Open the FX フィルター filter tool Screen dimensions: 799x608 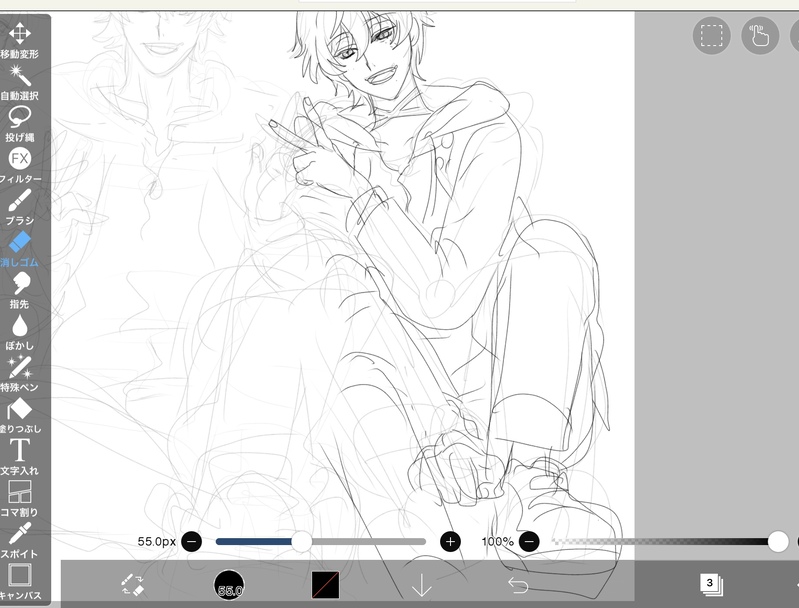19,166
